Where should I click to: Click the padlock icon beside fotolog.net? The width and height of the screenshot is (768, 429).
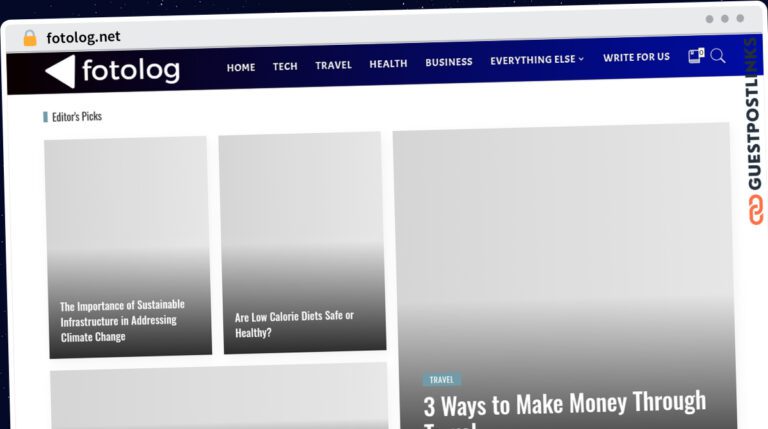(x=30, y=38)
